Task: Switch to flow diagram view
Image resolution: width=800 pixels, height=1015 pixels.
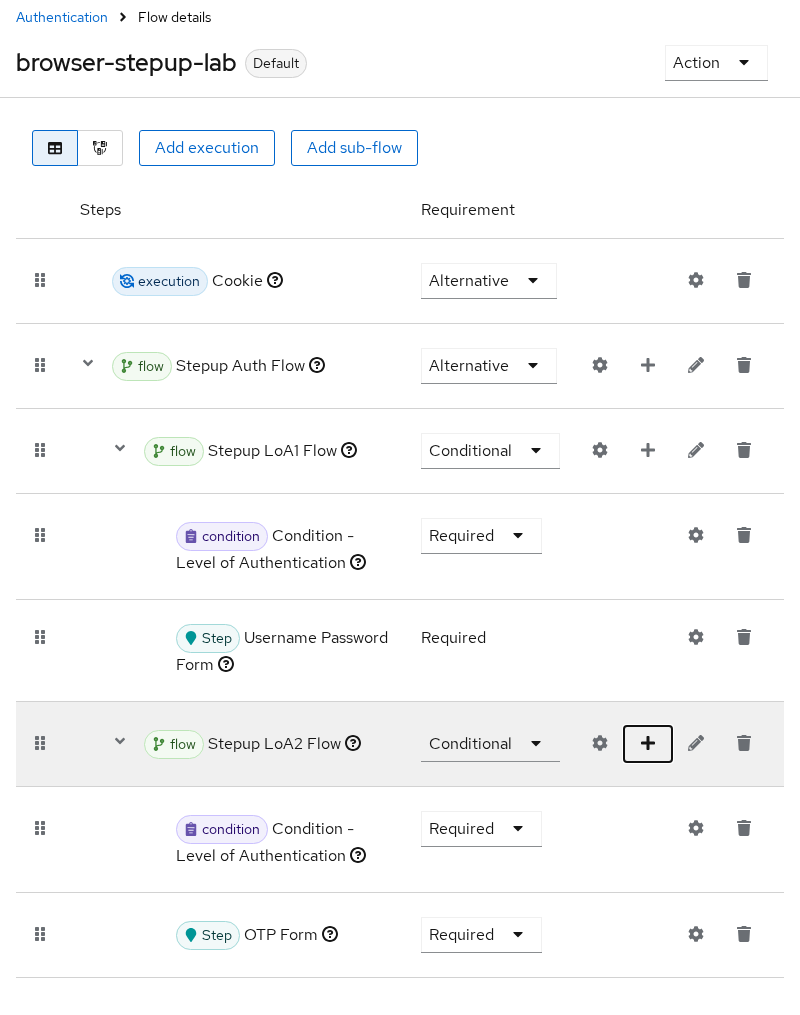Action: 100,148
